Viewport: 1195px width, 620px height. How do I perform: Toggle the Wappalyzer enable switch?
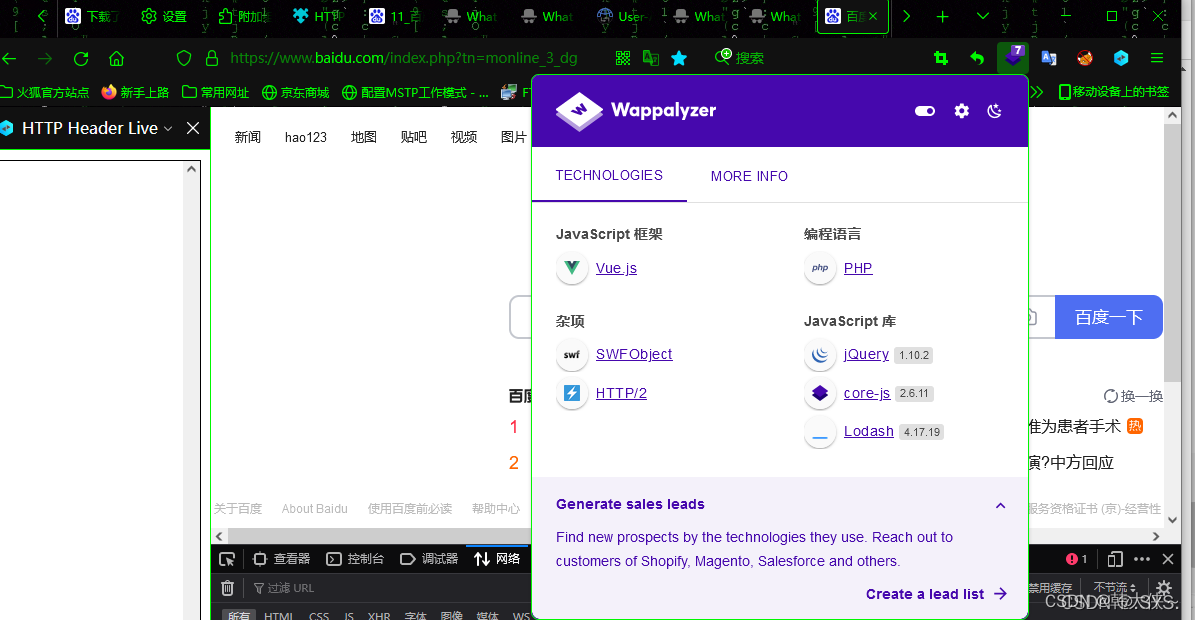[x=924, y=111]
